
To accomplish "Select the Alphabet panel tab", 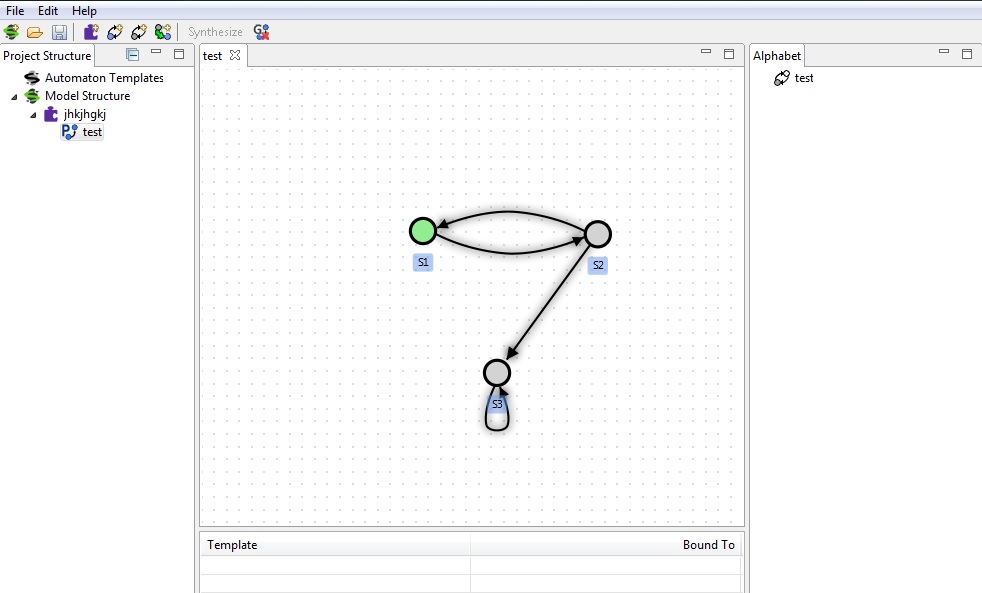I will point(777,56).
